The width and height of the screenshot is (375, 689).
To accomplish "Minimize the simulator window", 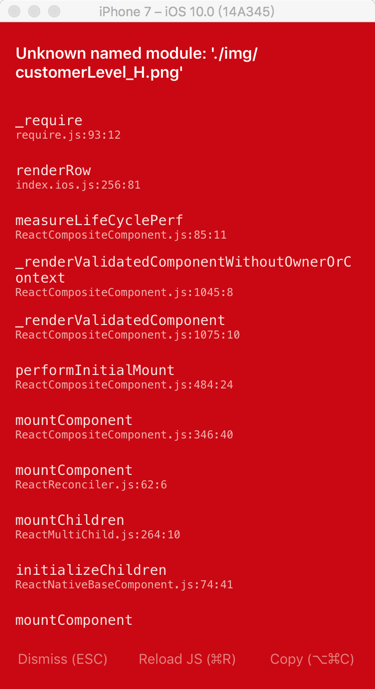I will point(34,11).
